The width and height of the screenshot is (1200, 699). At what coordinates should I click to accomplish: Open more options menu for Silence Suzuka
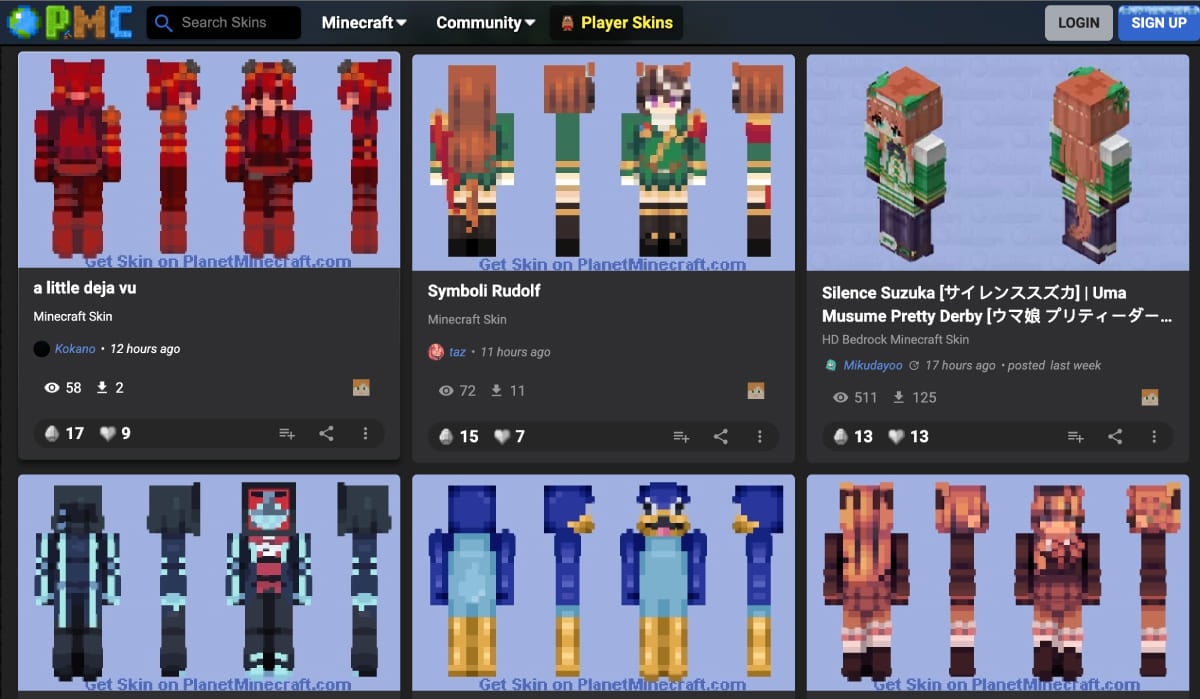click(1154, 436)
